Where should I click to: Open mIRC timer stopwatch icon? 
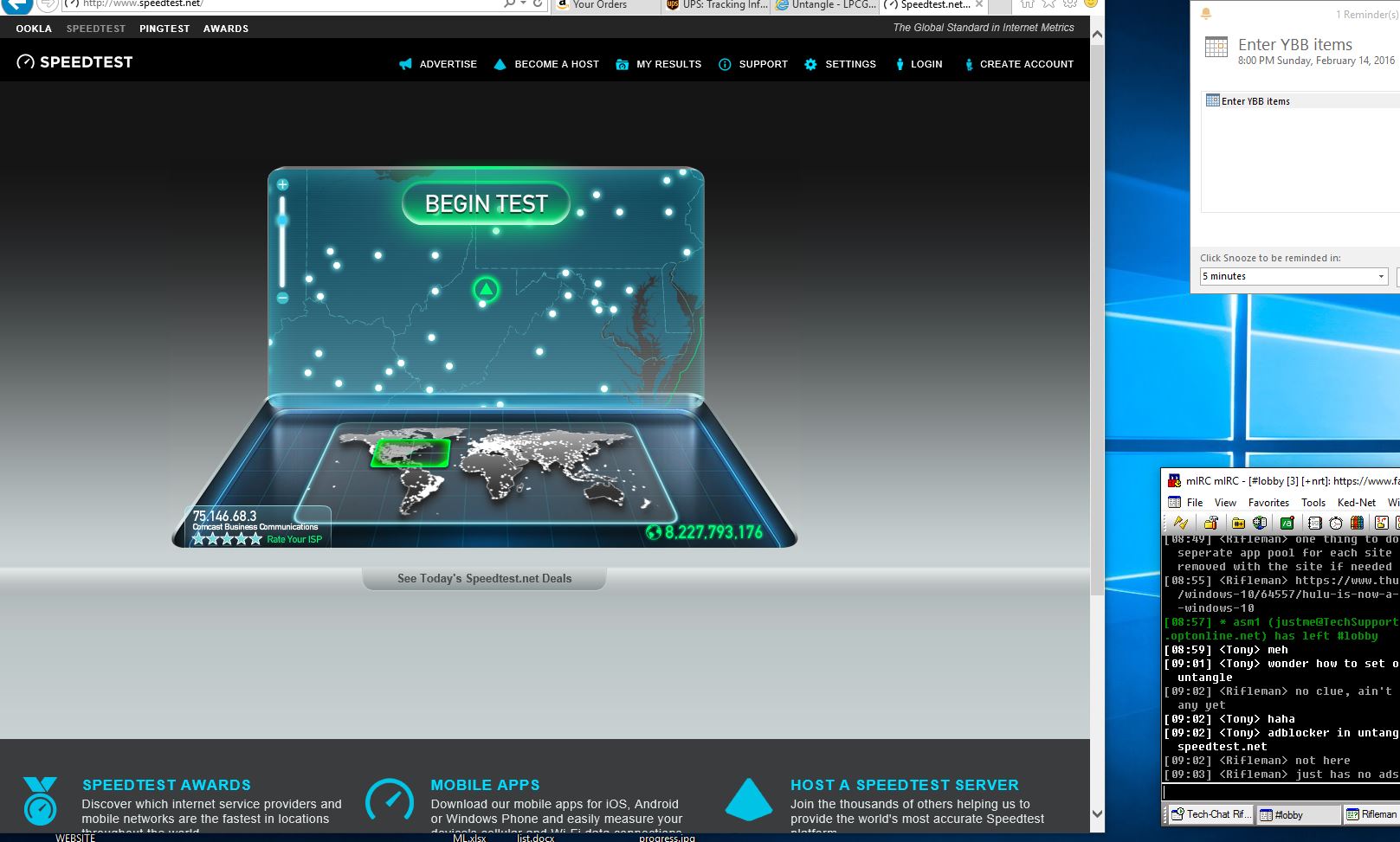1336,523
